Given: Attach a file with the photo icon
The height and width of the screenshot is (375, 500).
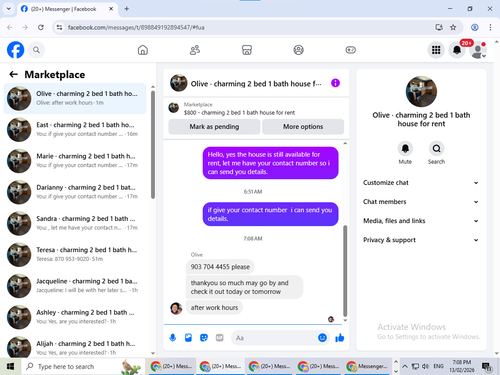Looking at the screenshot, I should pos(188,338).
